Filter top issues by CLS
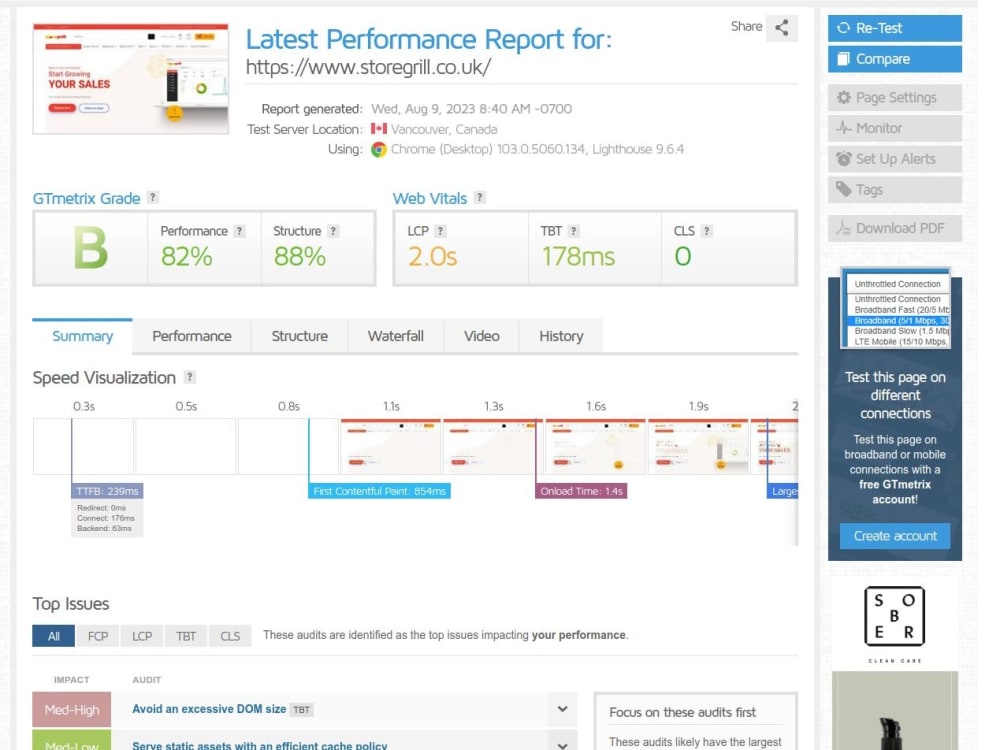This screenshot has height=750, width=1000. click(x=230, y=636)
